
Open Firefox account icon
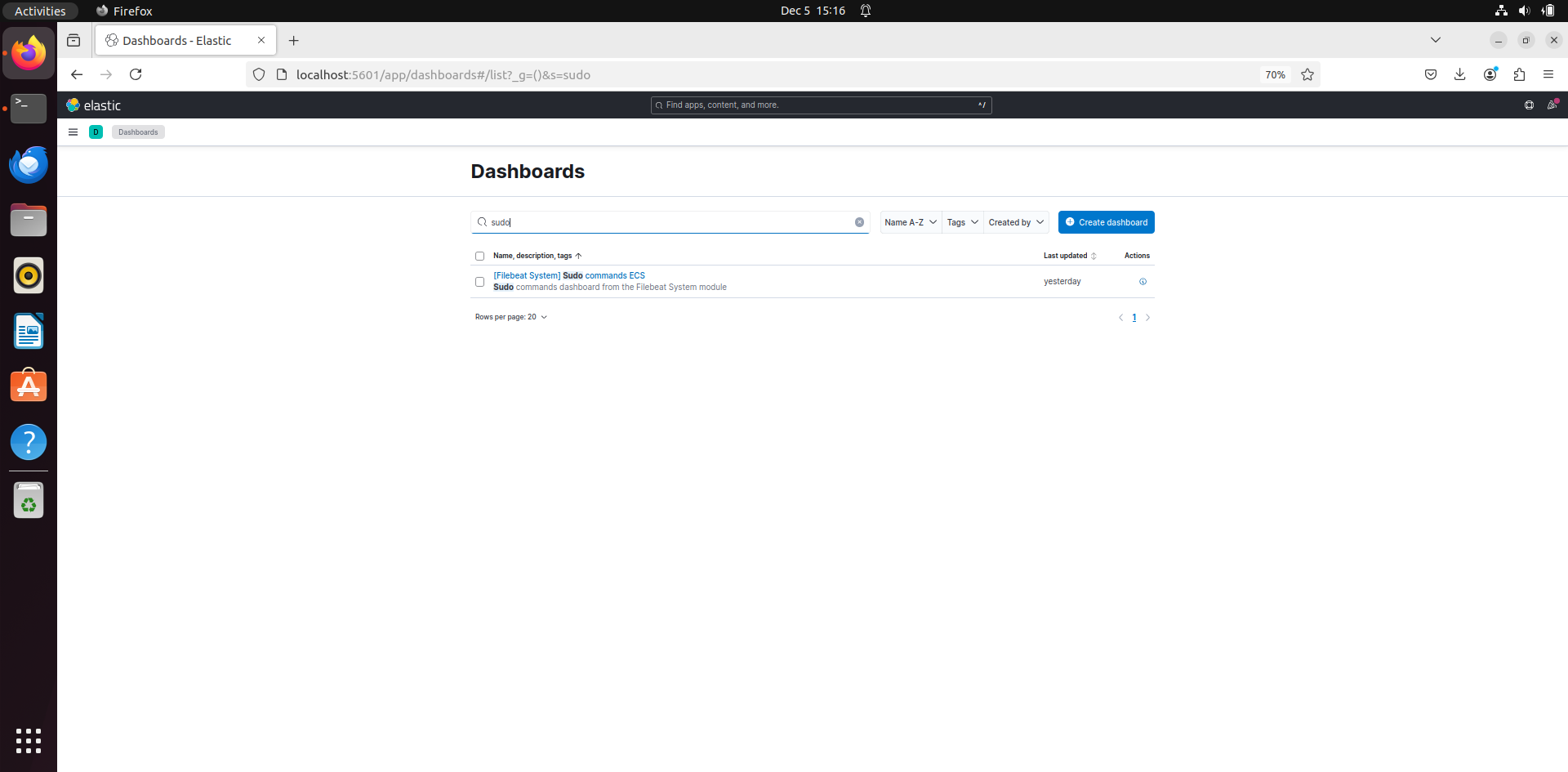pyautogui.click(x=1490, y=74)
